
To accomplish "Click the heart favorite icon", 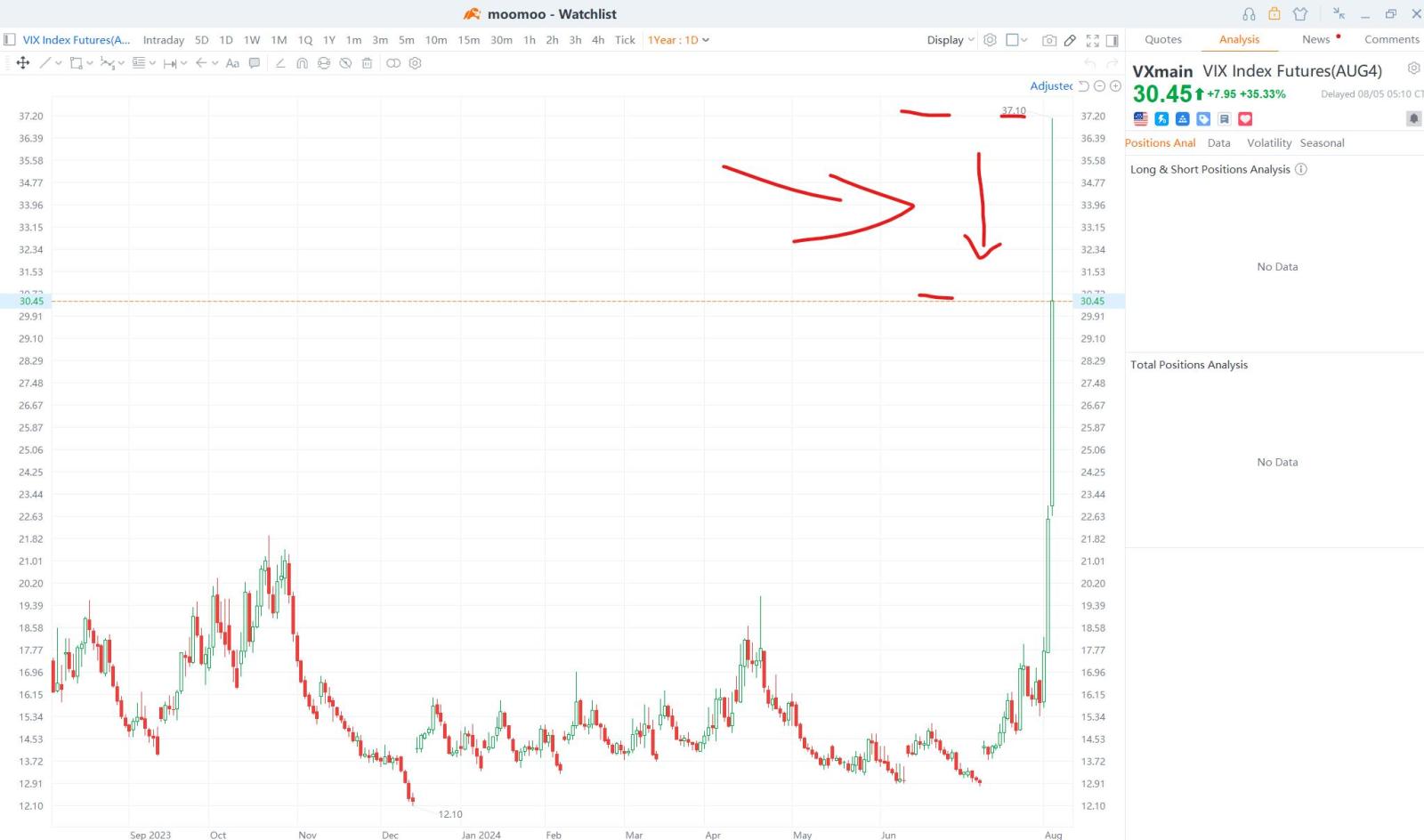I will point(1245,119).
